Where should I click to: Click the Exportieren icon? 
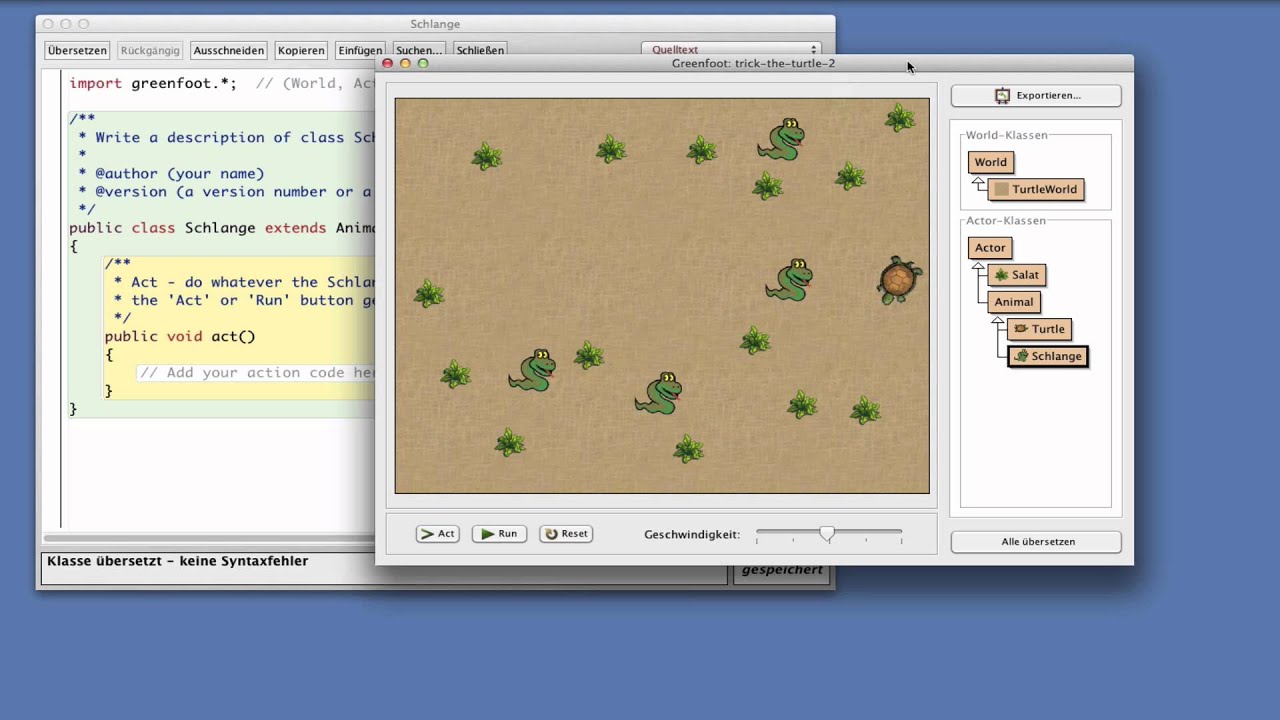(x=1002, y=95)
